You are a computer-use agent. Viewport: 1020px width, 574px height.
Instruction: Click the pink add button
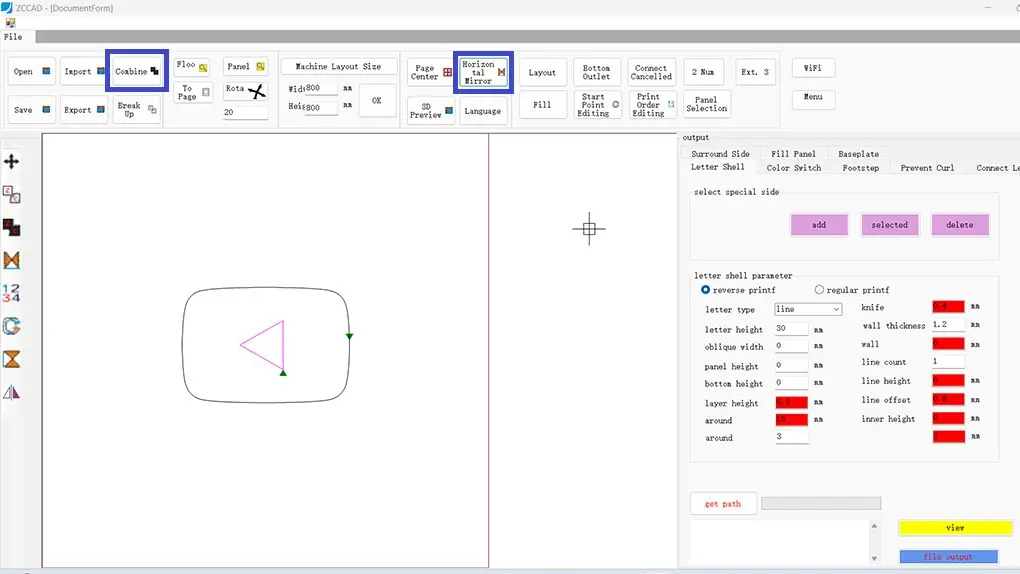(819, 225)
